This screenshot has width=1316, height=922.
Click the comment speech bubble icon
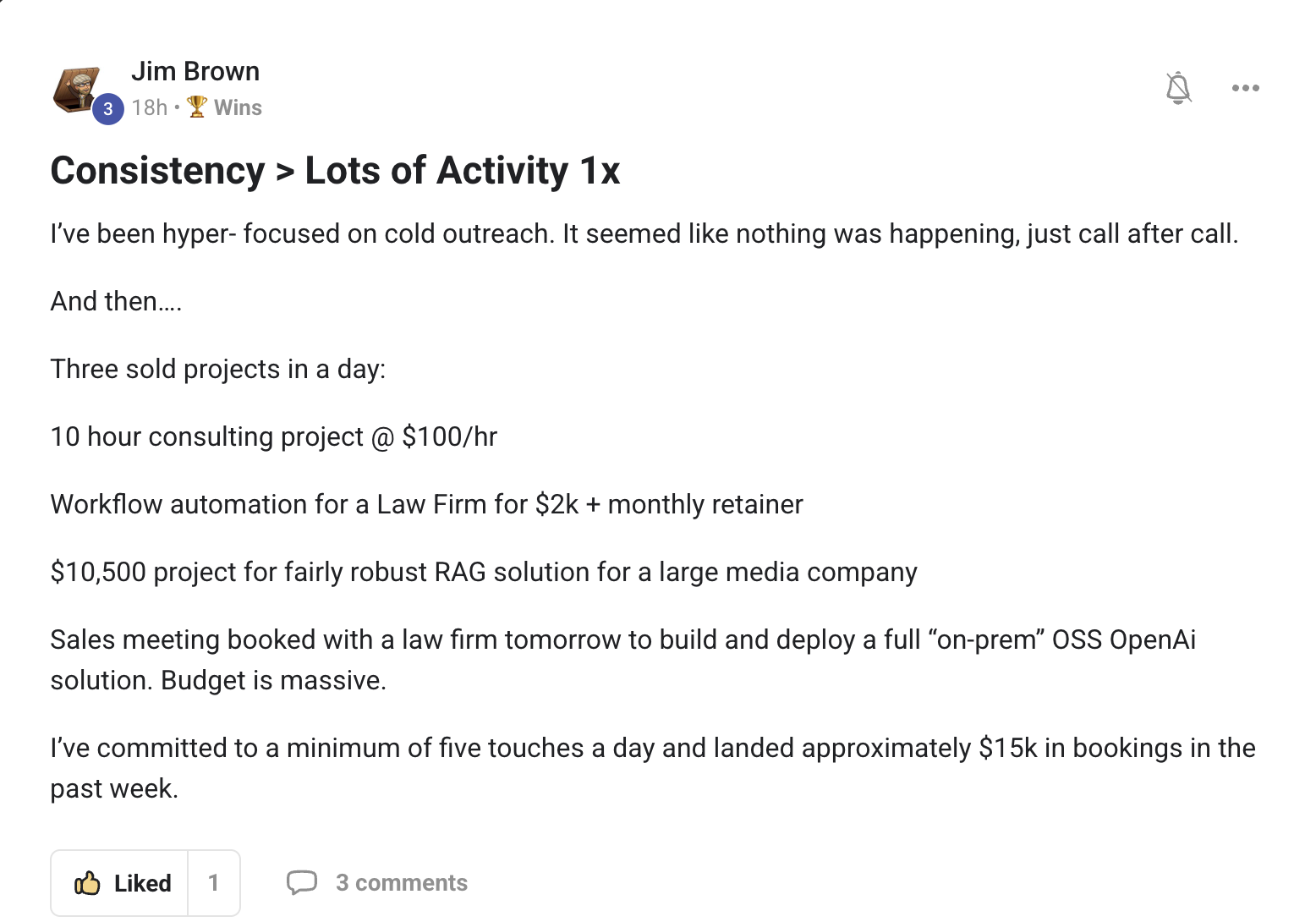pos(302,882)
